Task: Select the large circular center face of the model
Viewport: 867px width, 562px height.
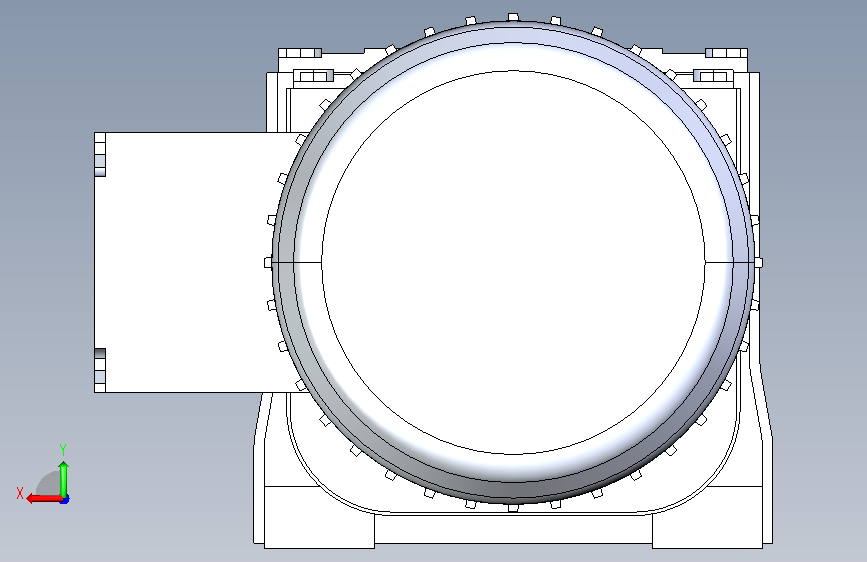Action: [513, 262]
